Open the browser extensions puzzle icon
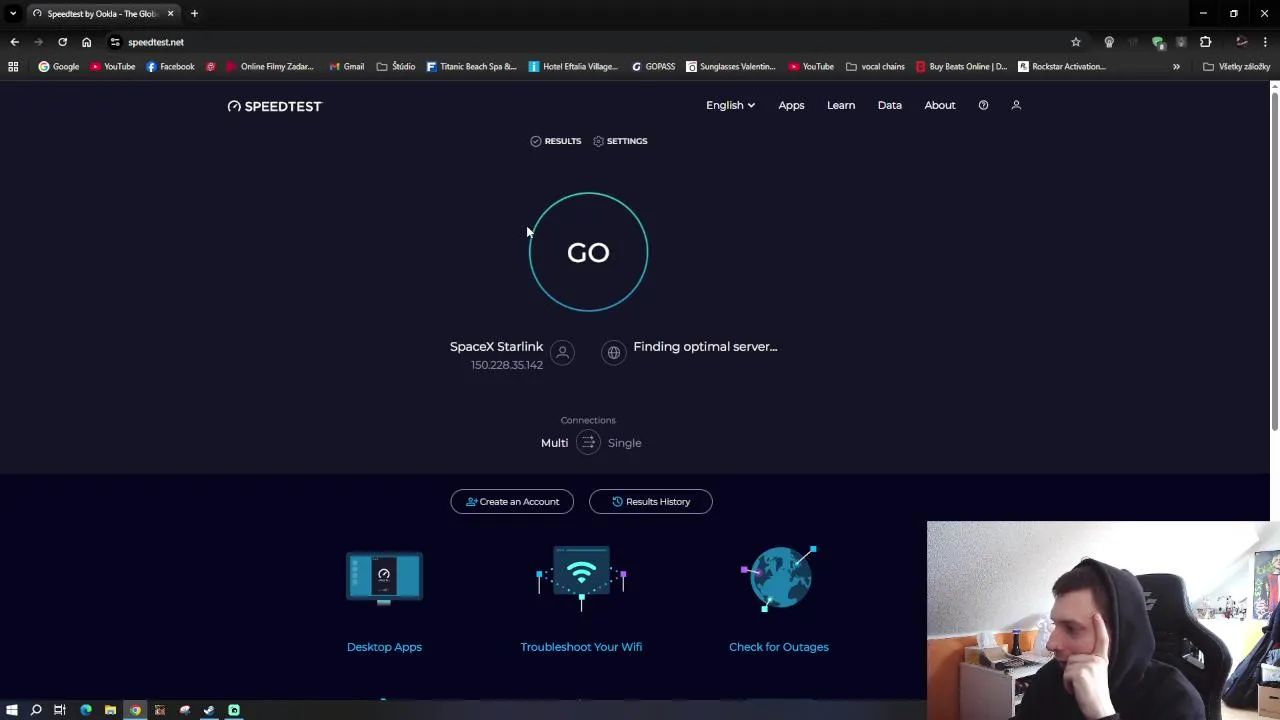This screenshot has height=720, width=1280. click(1205, 42)
